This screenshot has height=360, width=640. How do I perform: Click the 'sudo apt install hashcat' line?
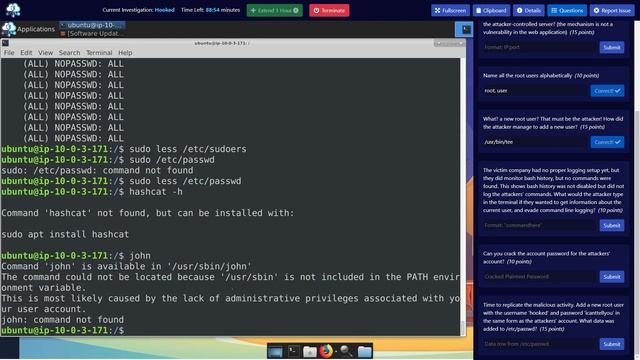[65, 234]
